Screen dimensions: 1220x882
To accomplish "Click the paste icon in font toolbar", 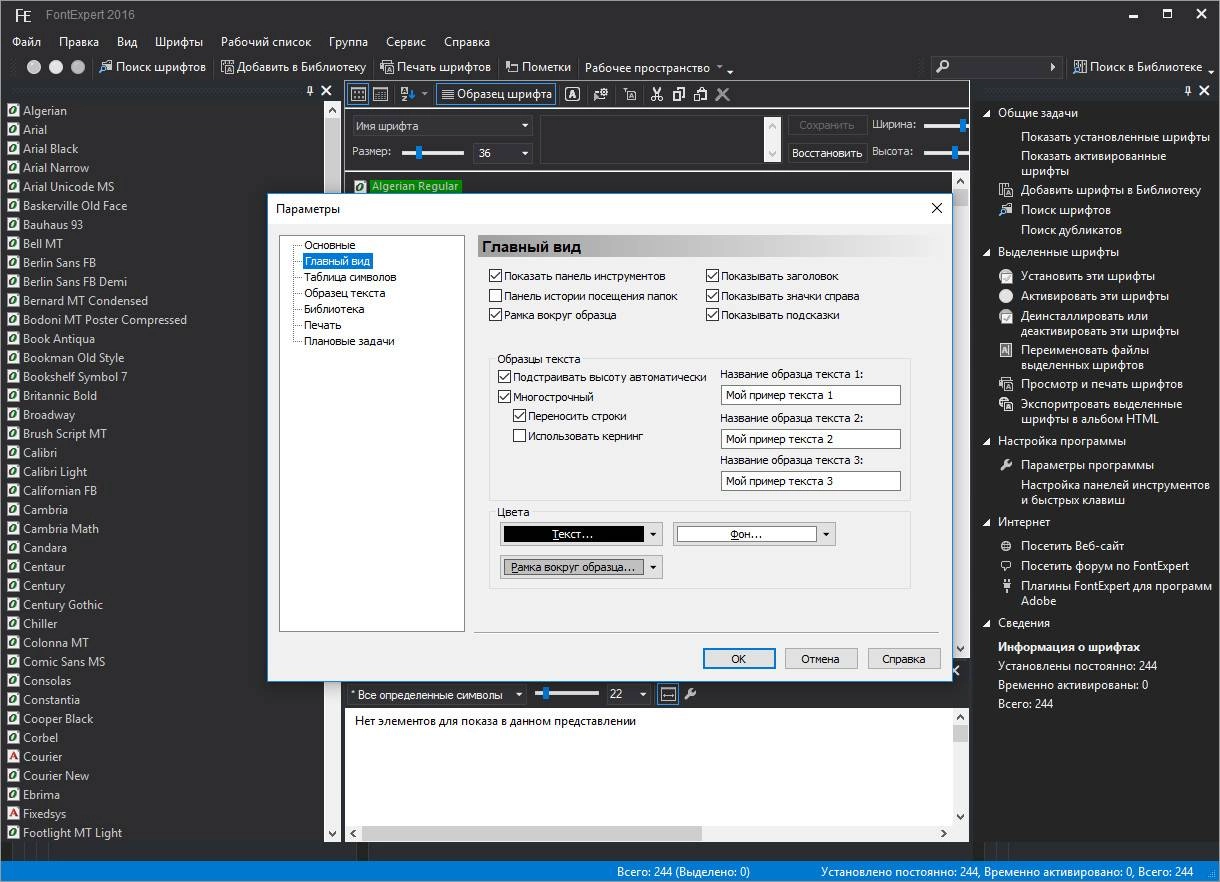I will point(701,94).
